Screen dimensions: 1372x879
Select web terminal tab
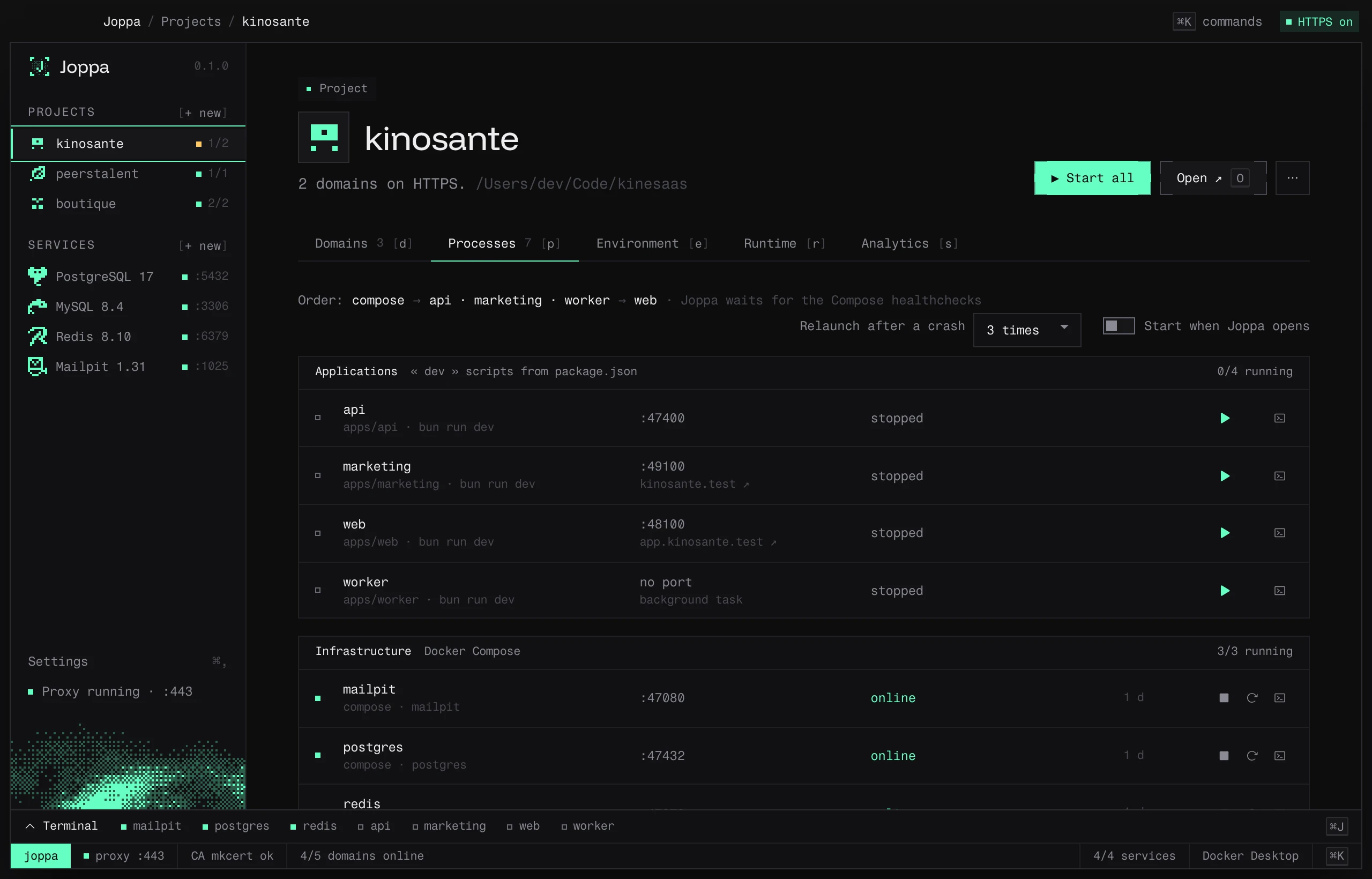point(523,826)
